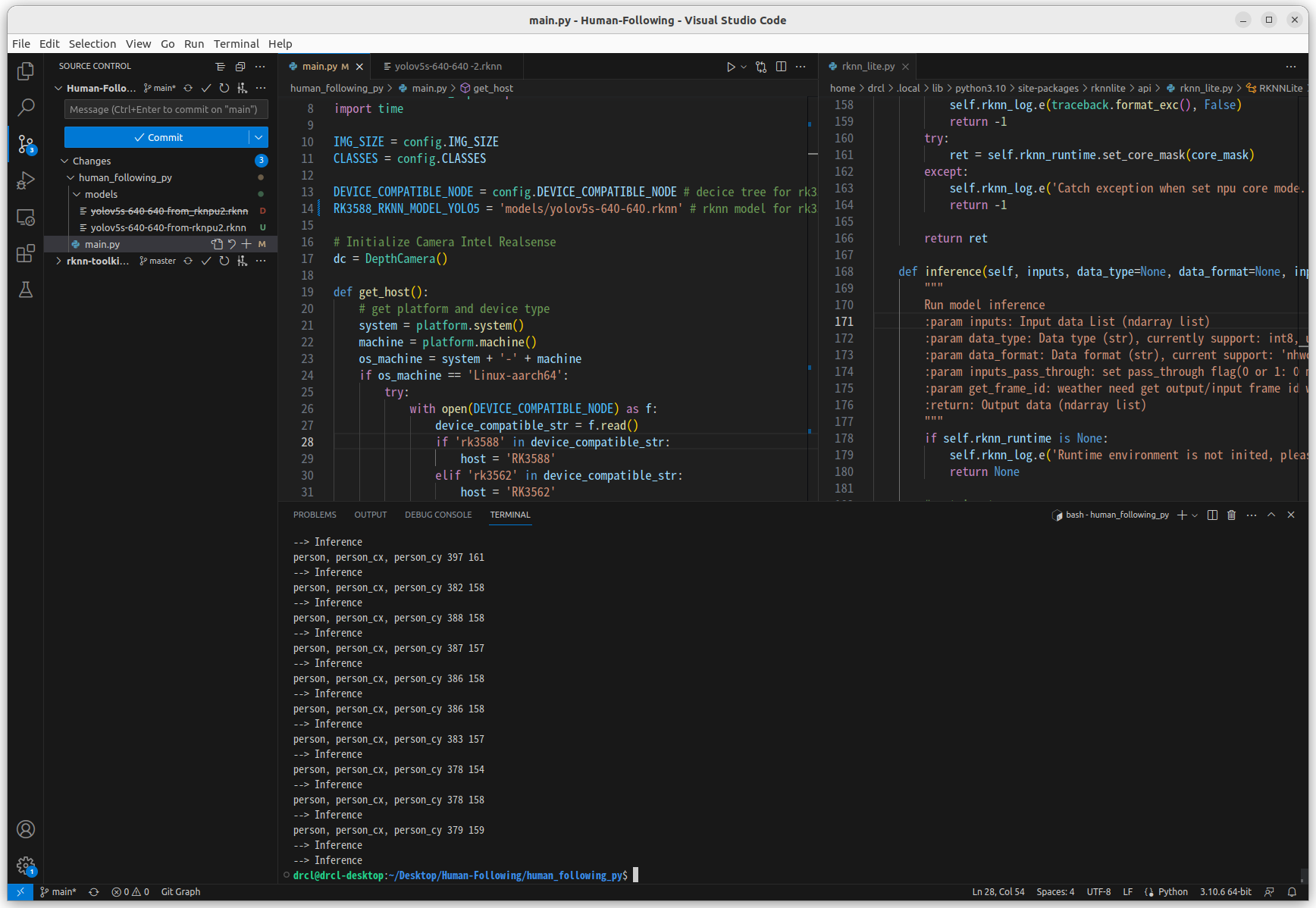Click Collapse All Repositories icon in Source Control

tap(240, 67)
